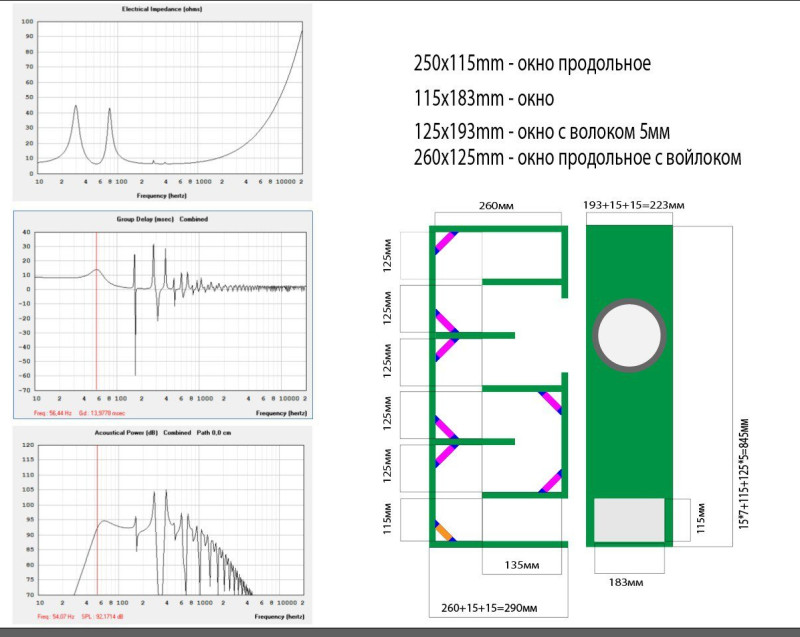Select the line '125x193mm - окно с волоком 5мм'
Viewport: 800px width, 637px height.
(541, 132)
